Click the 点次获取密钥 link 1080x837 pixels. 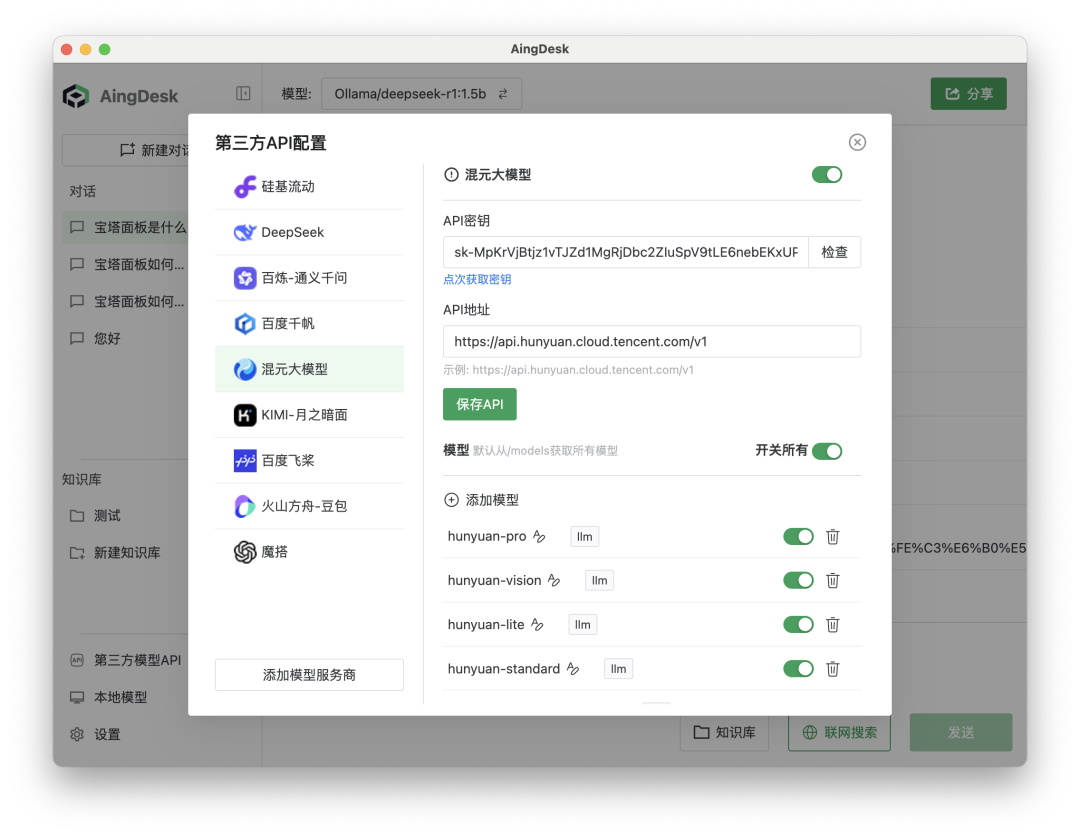(477, 280)
